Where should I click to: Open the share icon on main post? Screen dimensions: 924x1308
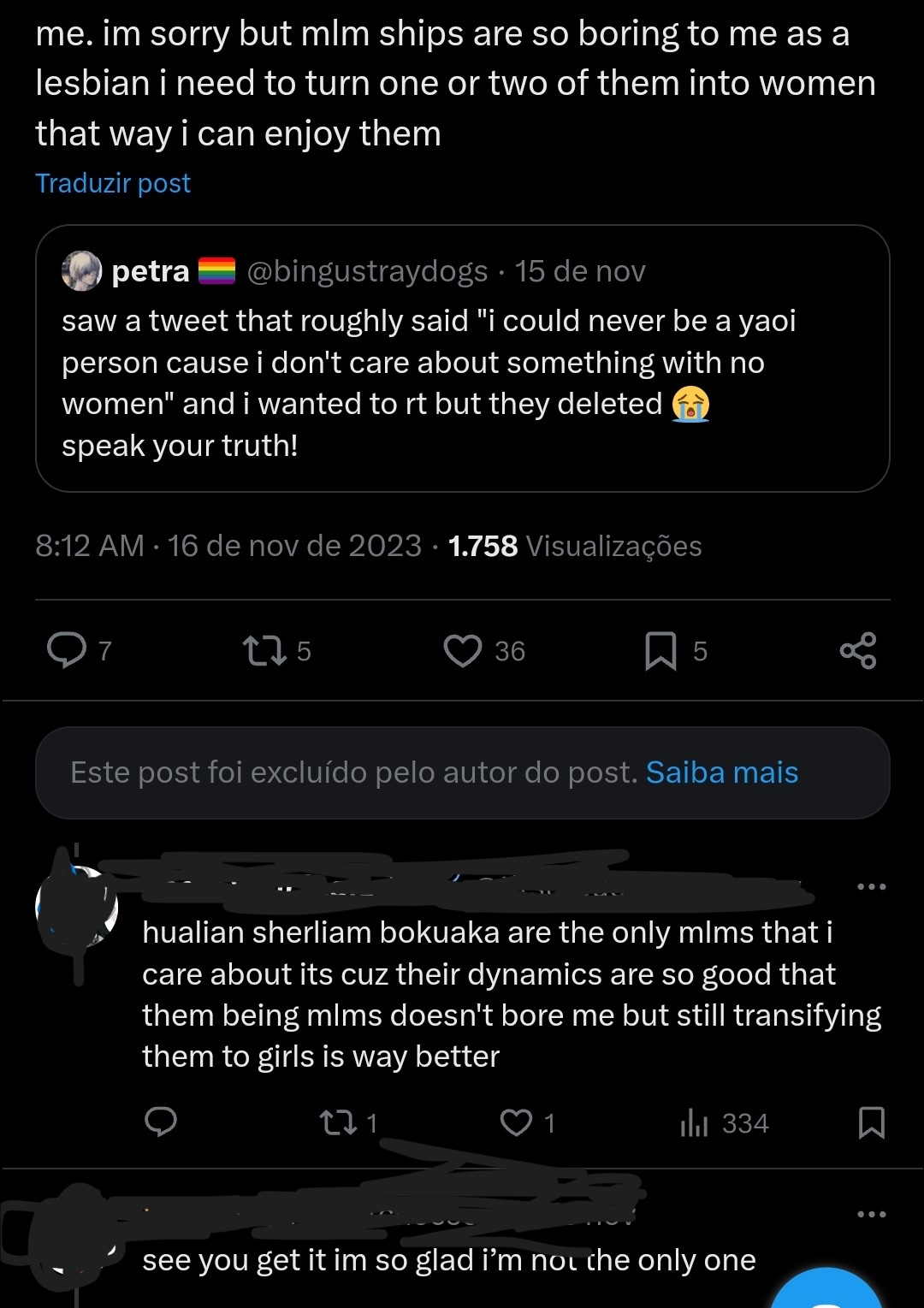point(858,650)
